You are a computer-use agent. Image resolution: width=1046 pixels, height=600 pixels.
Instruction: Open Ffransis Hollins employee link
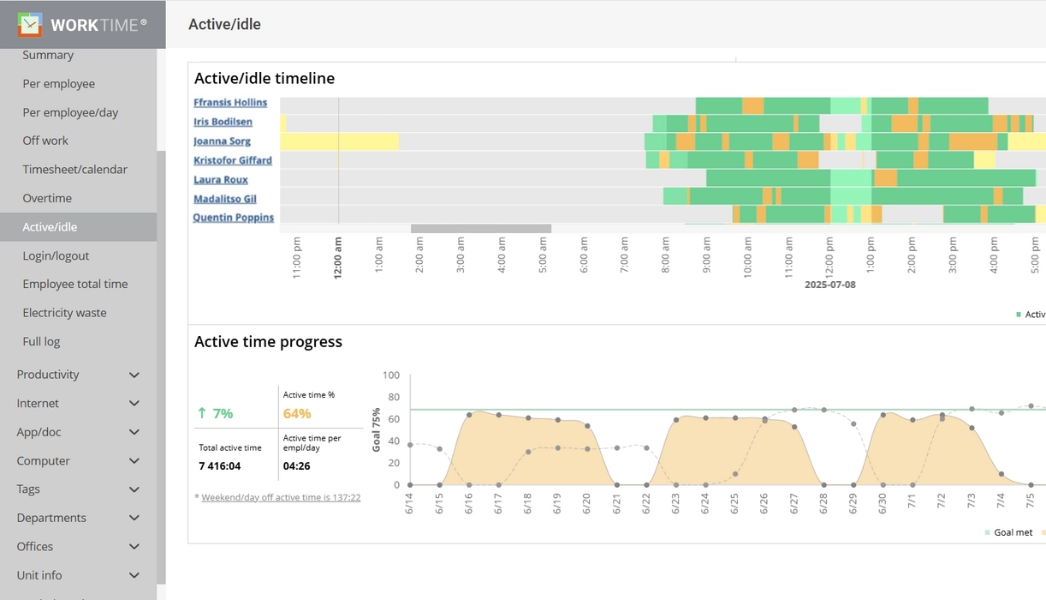[230, 103]
